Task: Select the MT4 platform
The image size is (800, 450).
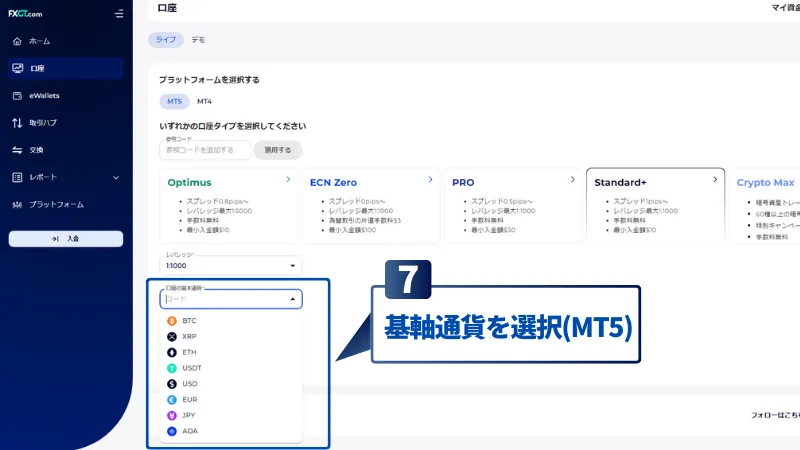Action: (205, 102)
